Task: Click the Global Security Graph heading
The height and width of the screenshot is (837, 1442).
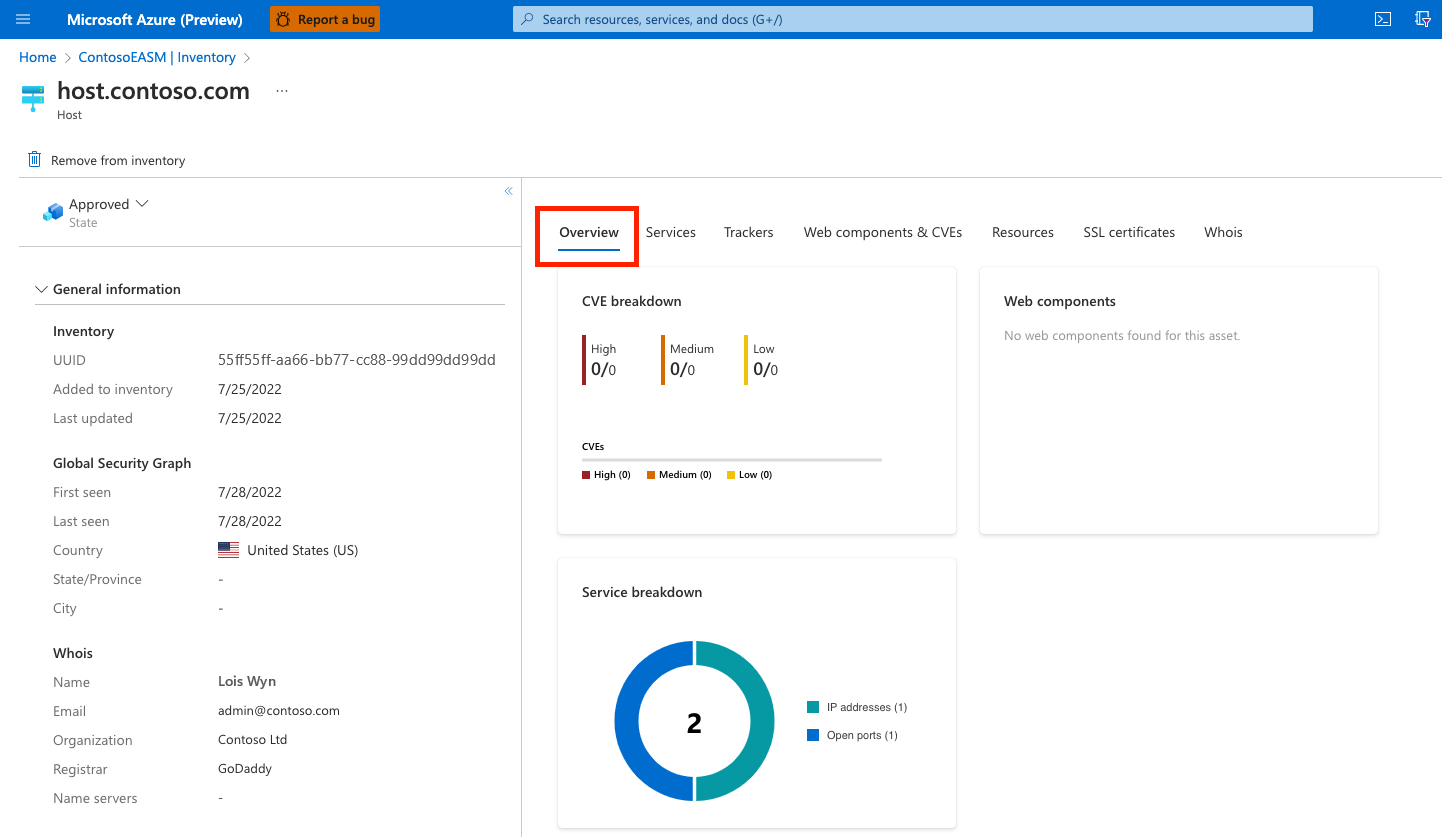Action: click(122, 463)
